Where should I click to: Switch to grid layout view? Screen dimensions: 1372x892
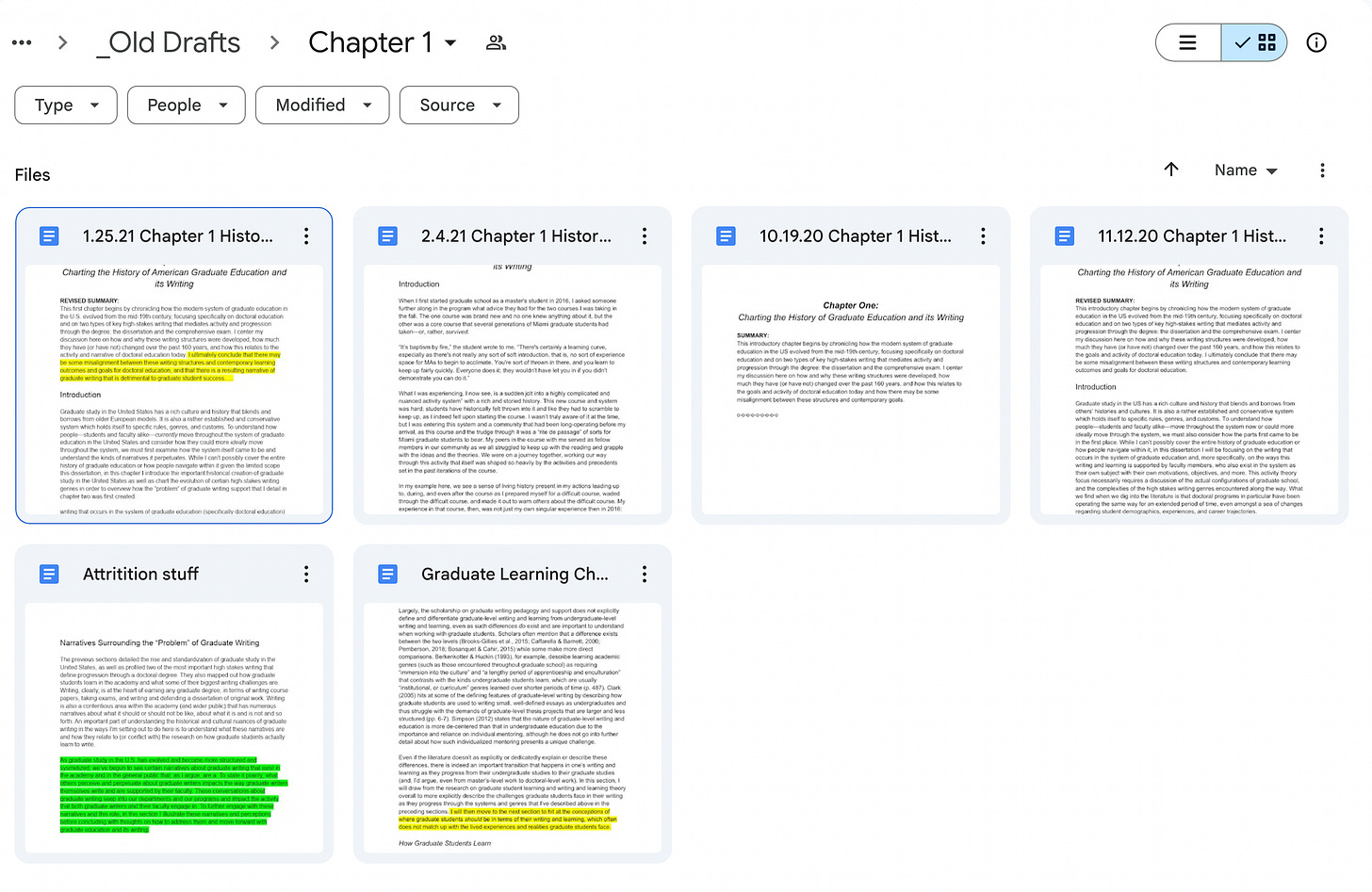[x=1254, y=42]
